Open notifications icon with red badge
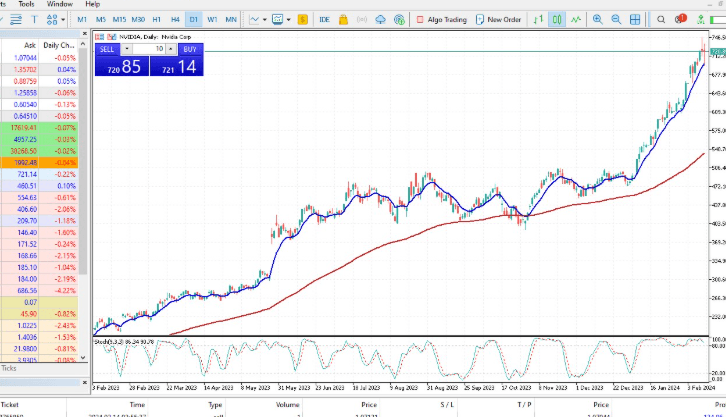Viewport: 726px width, 417px height. pyautogui.click(x=680, y=19)
